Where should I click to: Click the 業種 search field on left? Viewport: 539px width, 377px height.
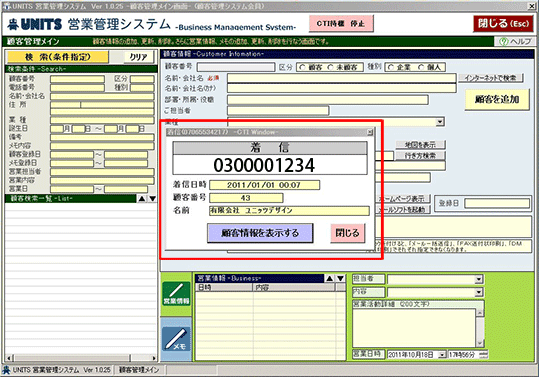point(102,120)
